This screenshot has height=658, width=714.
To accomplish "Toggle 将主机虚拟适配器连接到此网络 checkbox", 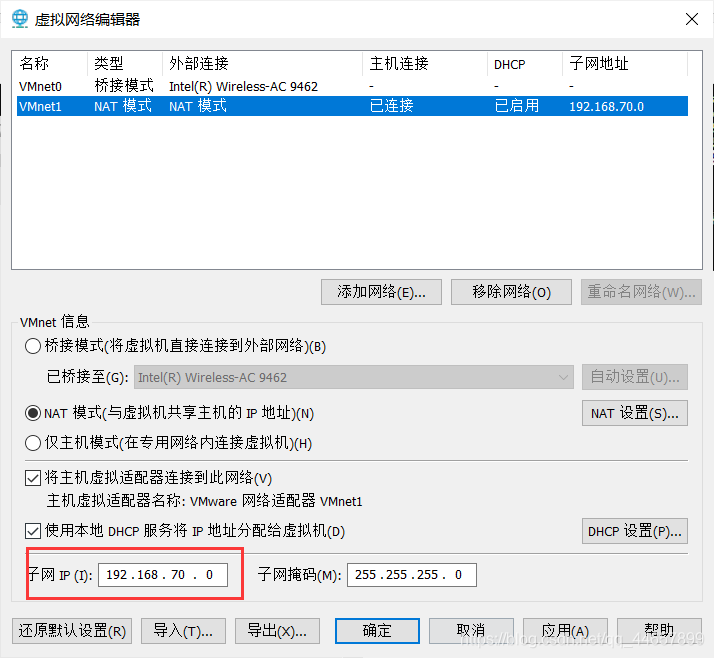I will [33, 478].
